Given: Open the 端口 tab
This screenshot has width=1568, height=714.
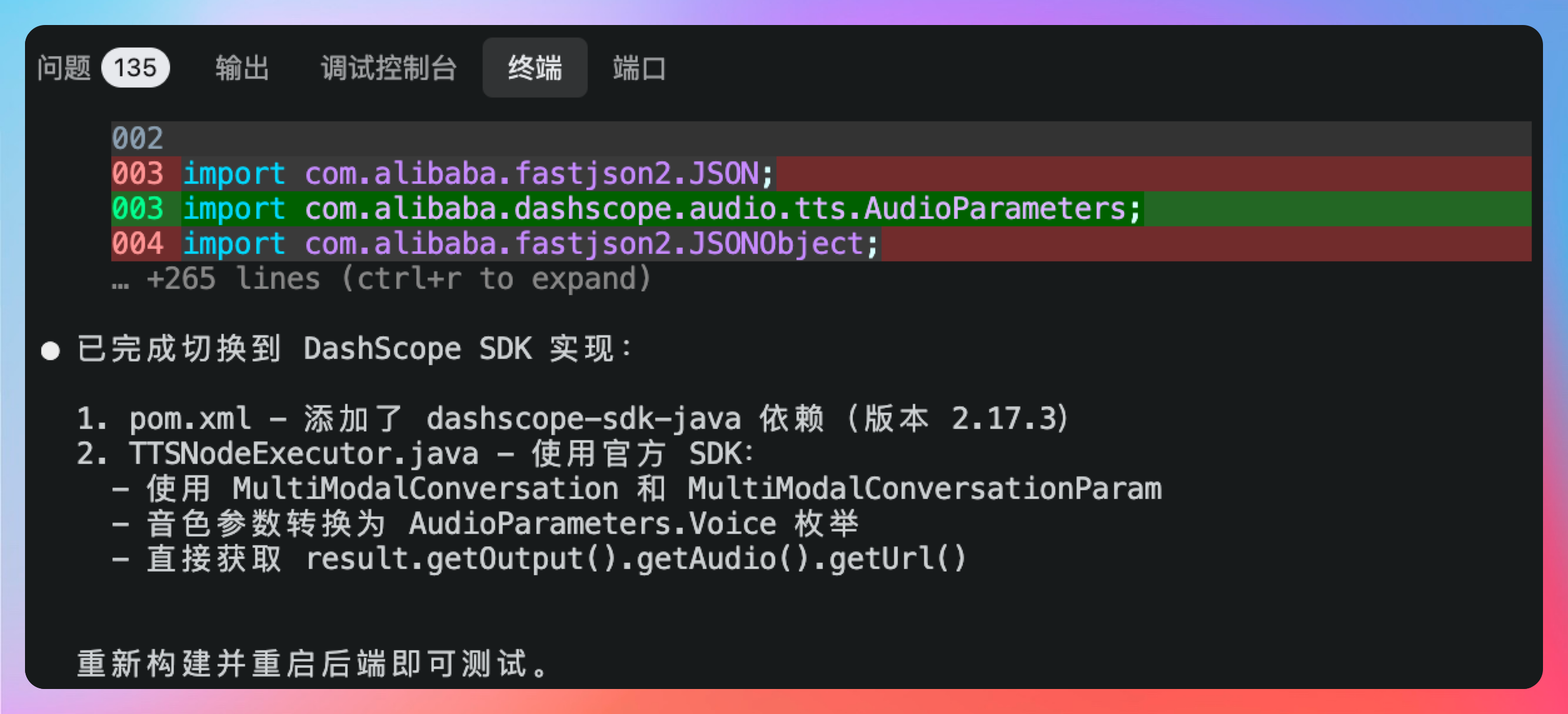Looking at the screenshot, I should [x=639, y=68].
